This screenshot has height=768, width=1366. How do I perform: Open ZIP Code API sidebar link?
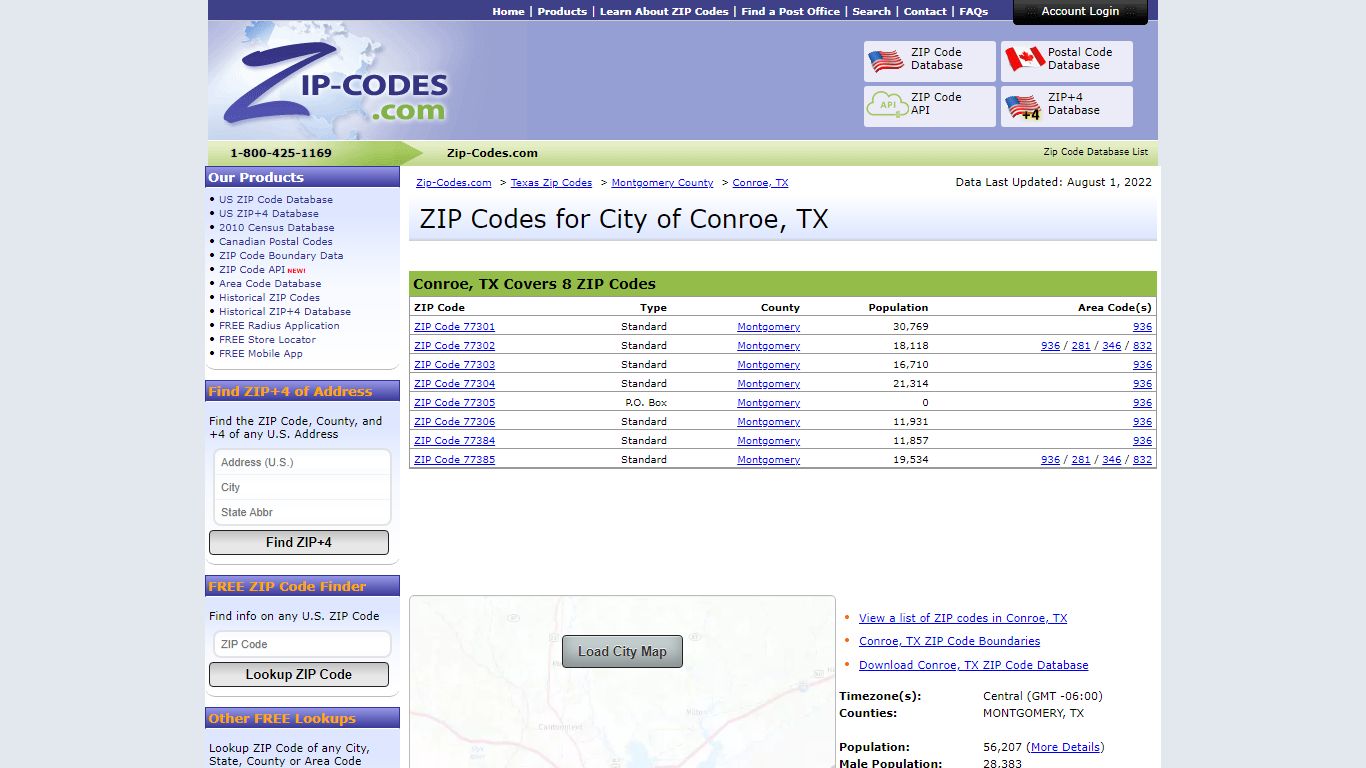pyautogui.click(x=252, y=270)
